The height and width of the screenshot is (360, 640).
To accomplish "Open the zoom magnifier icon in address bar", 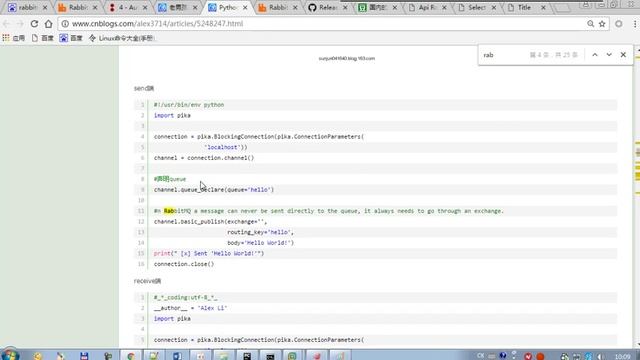I will (x=590, y=24).
